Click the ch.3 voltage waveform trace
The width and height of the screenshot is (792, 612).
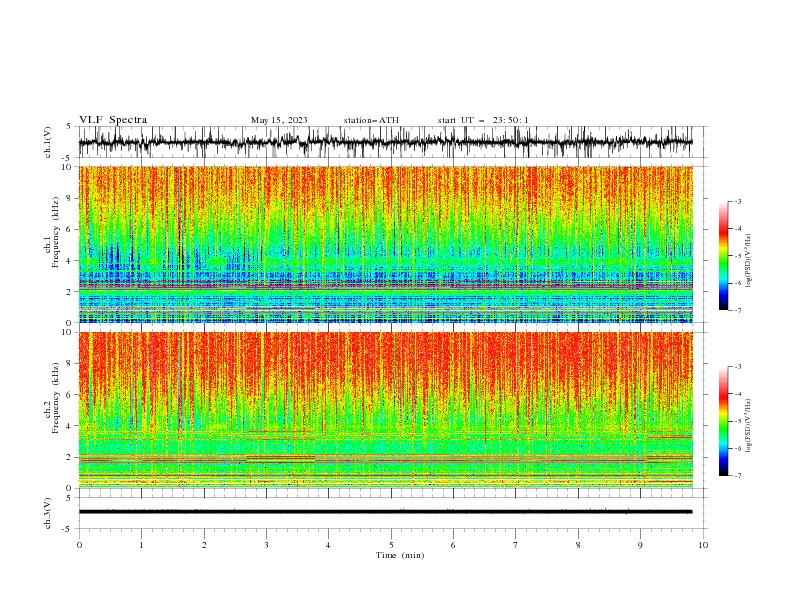click(x=385, y=512)
